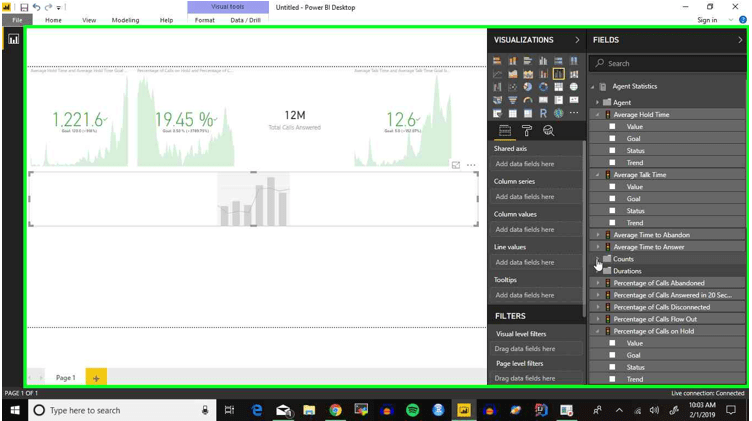Expand Average Time to Answer
The width and height of the screenshot is (752, 421).
(x=598, y=247)
